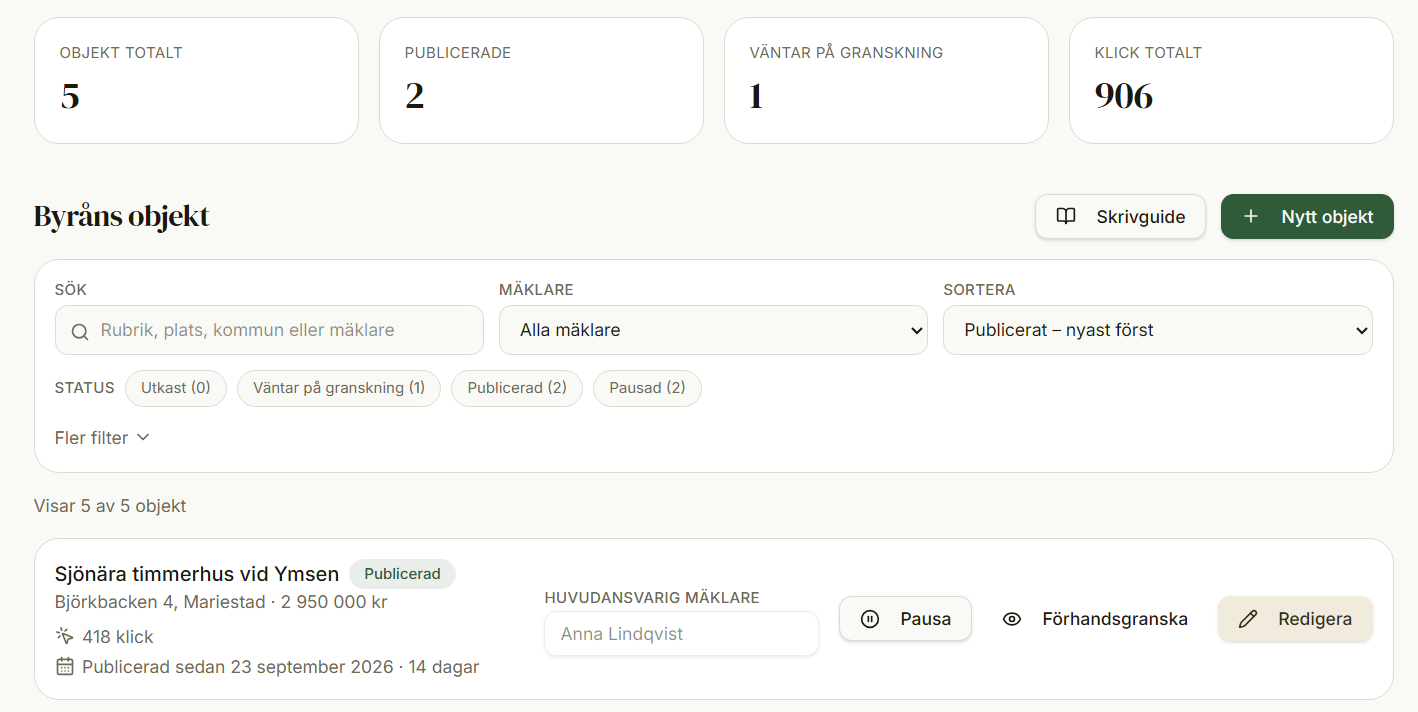1418x712 pixels.
Task: Toggle the Publicerad (2) status filter
Action: pyautogui.click(x=517, y=388)
